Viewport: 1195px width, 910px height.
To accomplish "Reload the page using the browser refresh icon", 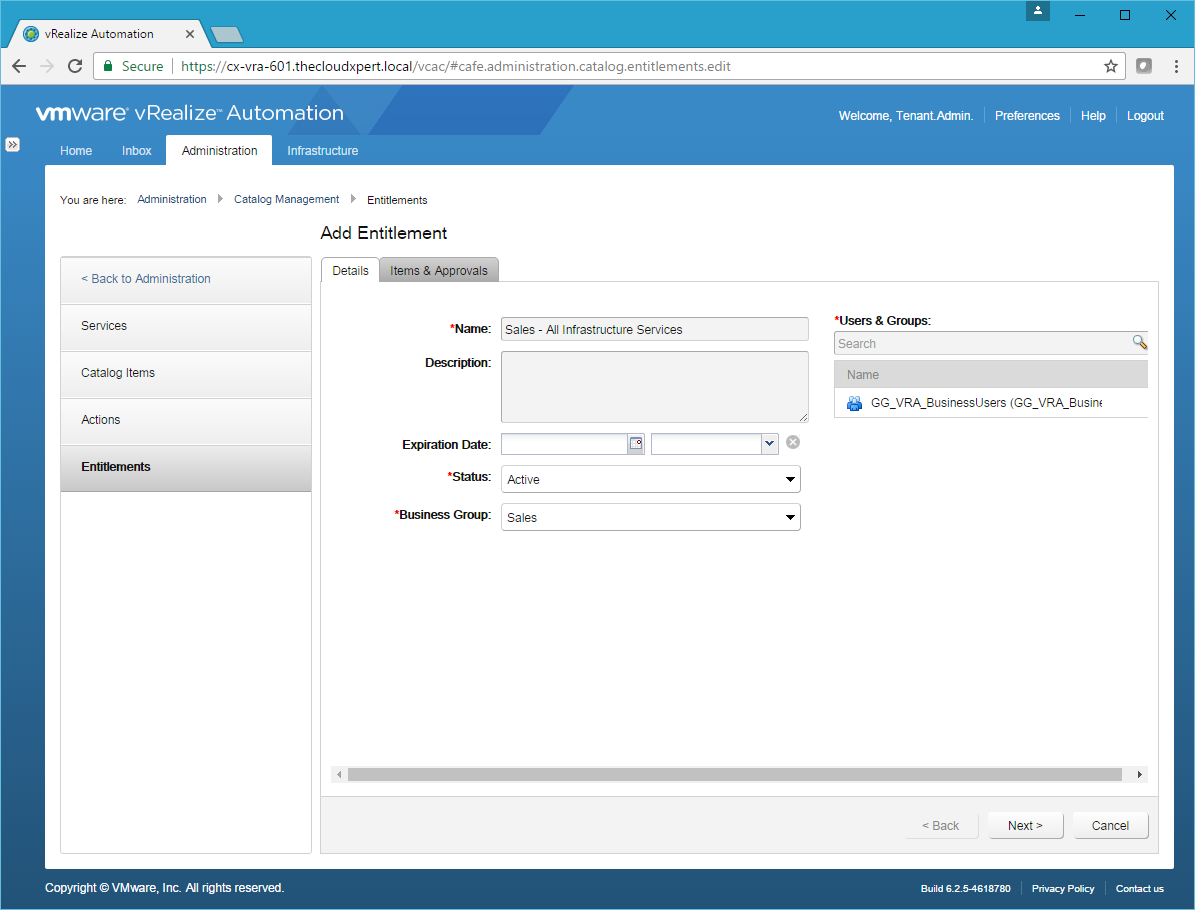I will [74, 66].
